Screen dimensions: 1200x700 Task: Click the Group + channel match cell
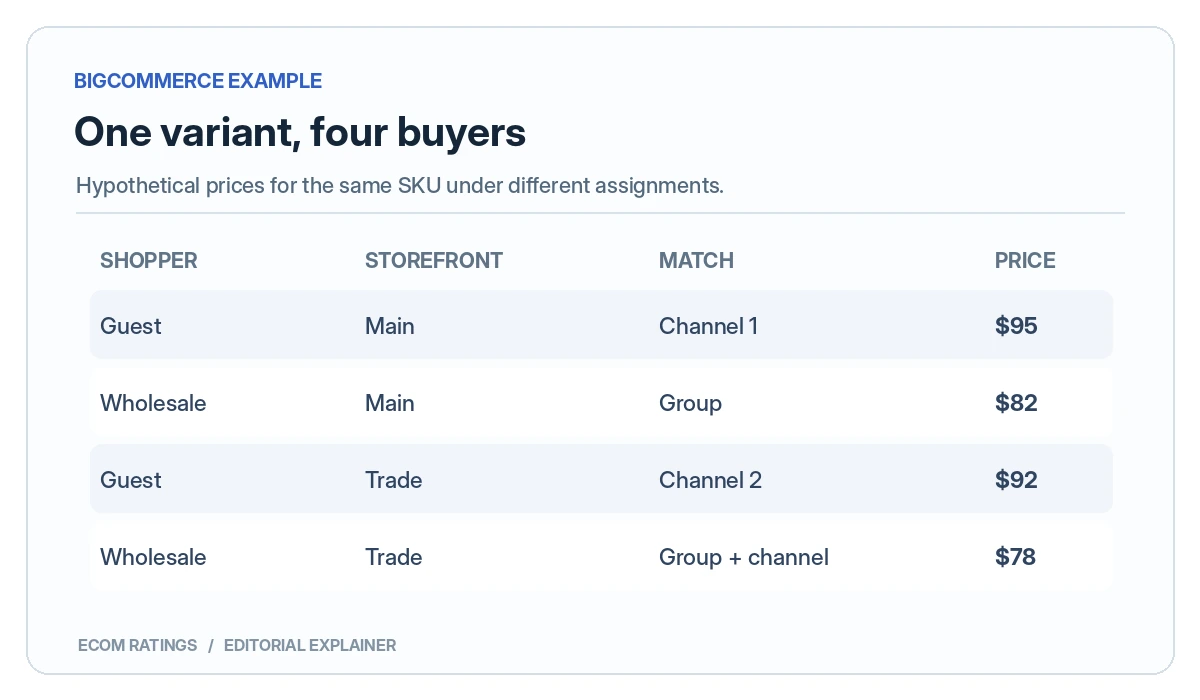[744, 558]
